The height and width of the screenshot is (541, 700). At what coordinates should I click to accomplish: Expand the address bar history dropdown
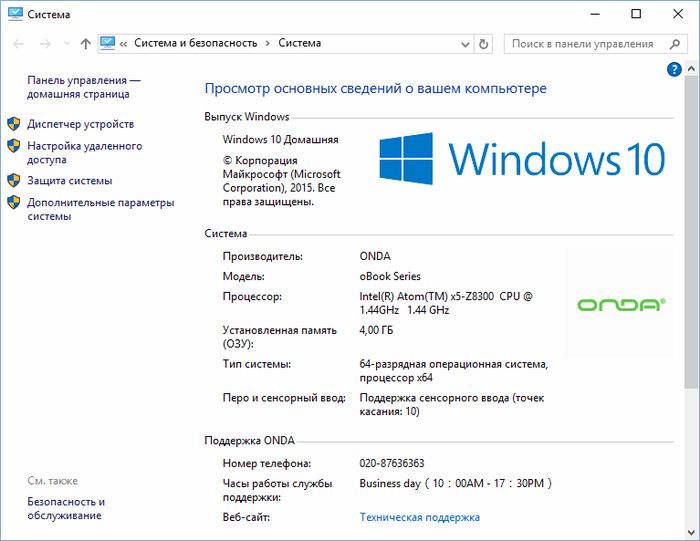point(463,44)
